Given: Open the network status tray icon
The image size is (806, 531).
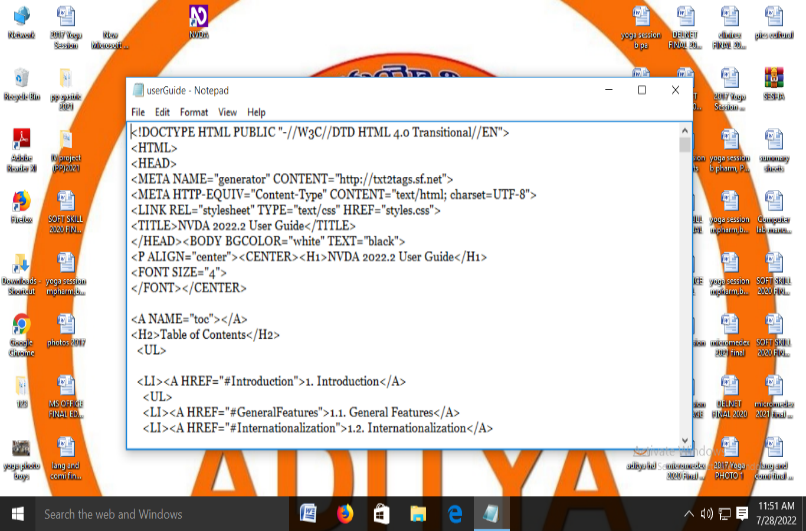Looking at the screenshot, I should [725, 514].
